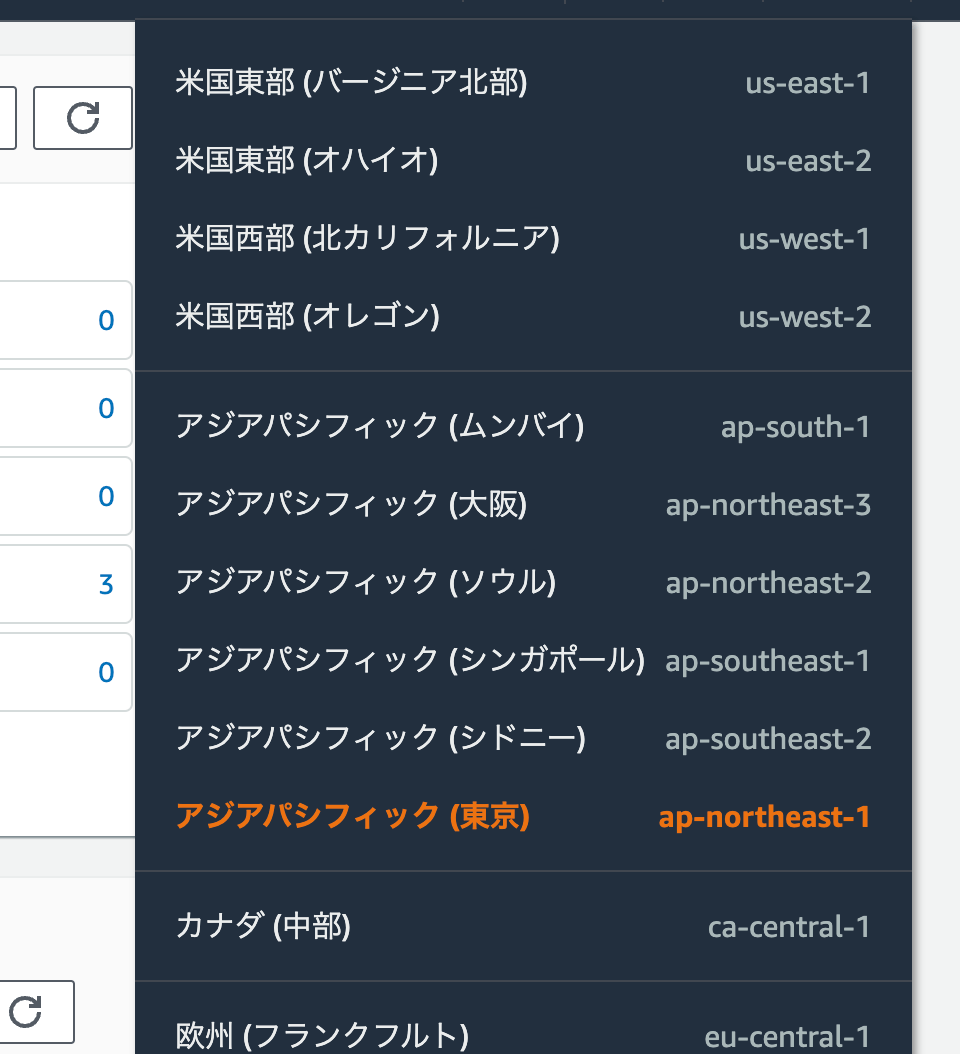Open the second resource count 0 link

coord(106,408)
